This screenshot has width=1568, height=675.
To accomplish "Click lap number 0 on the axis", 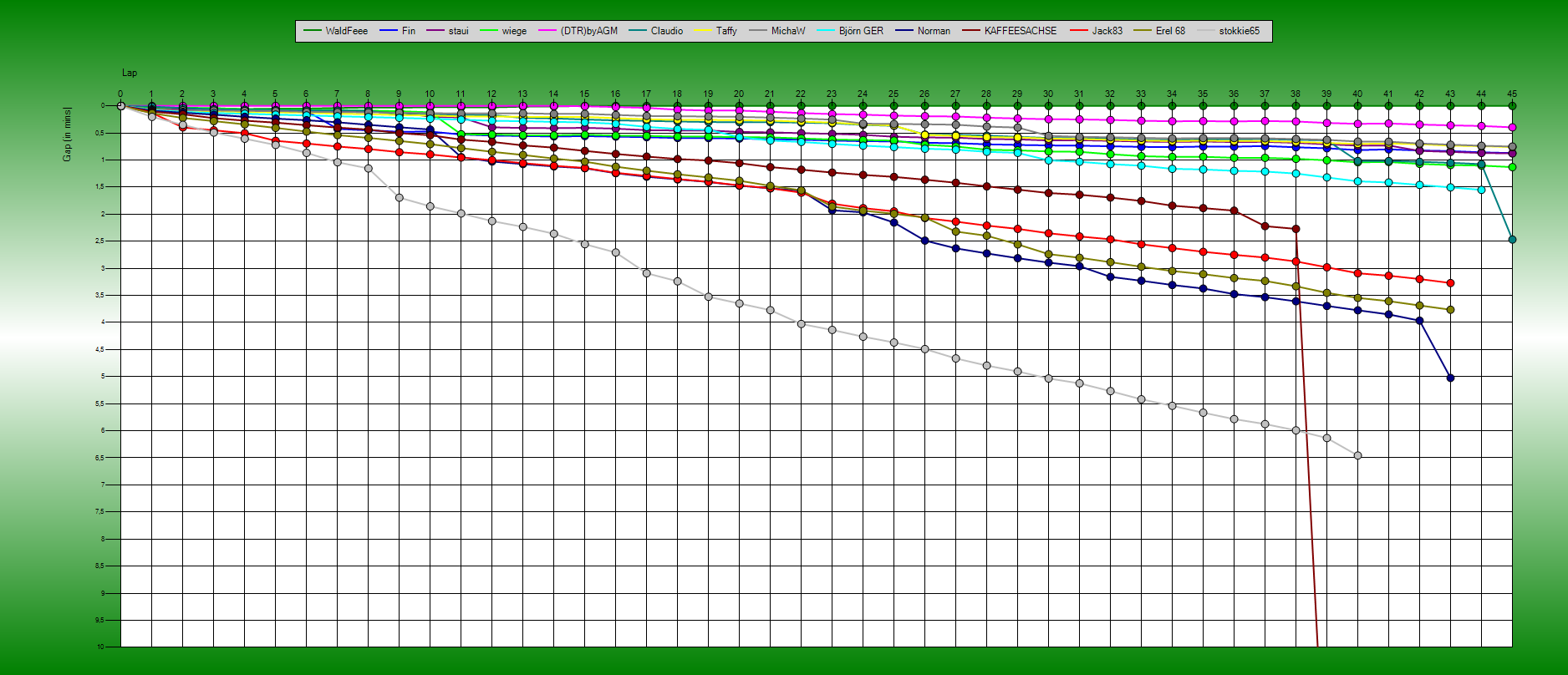I will 120,94.
